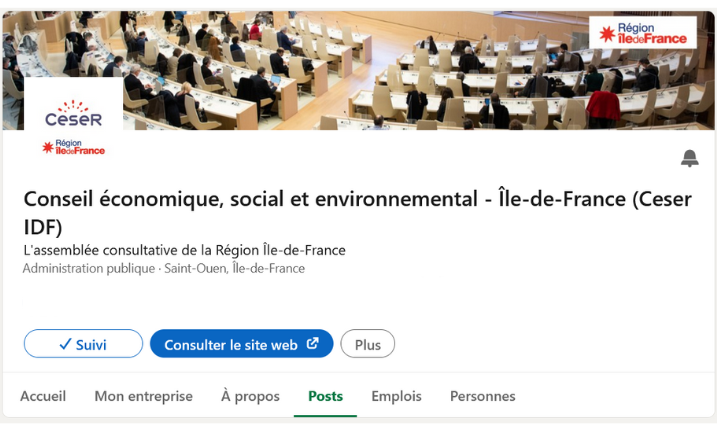This screenshot has height=427, width=717.
Task: Click the notification bell icon
Action: [x=690, y=158]
